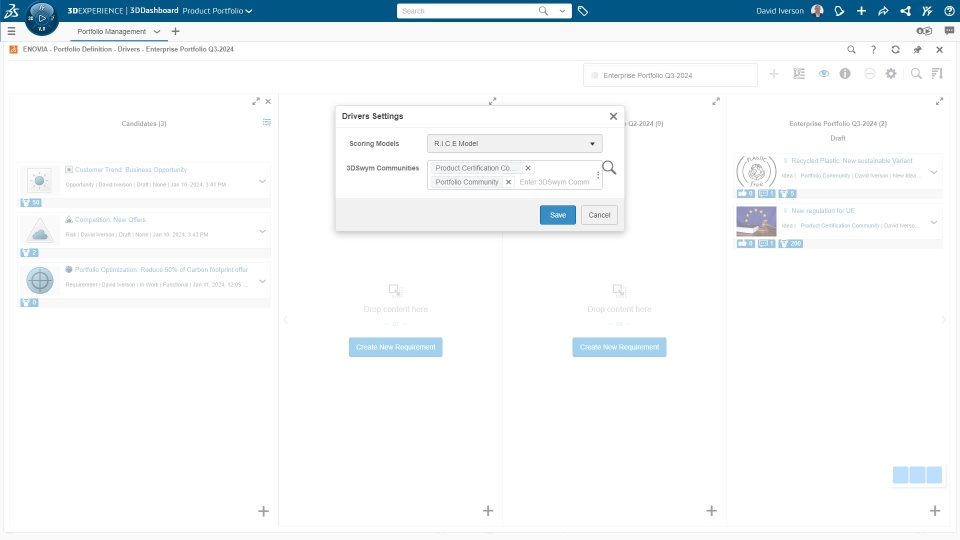Expand the Product Portfolio dashboard dropdown
The image size is (960, 540).
click(x=249, y=11)
